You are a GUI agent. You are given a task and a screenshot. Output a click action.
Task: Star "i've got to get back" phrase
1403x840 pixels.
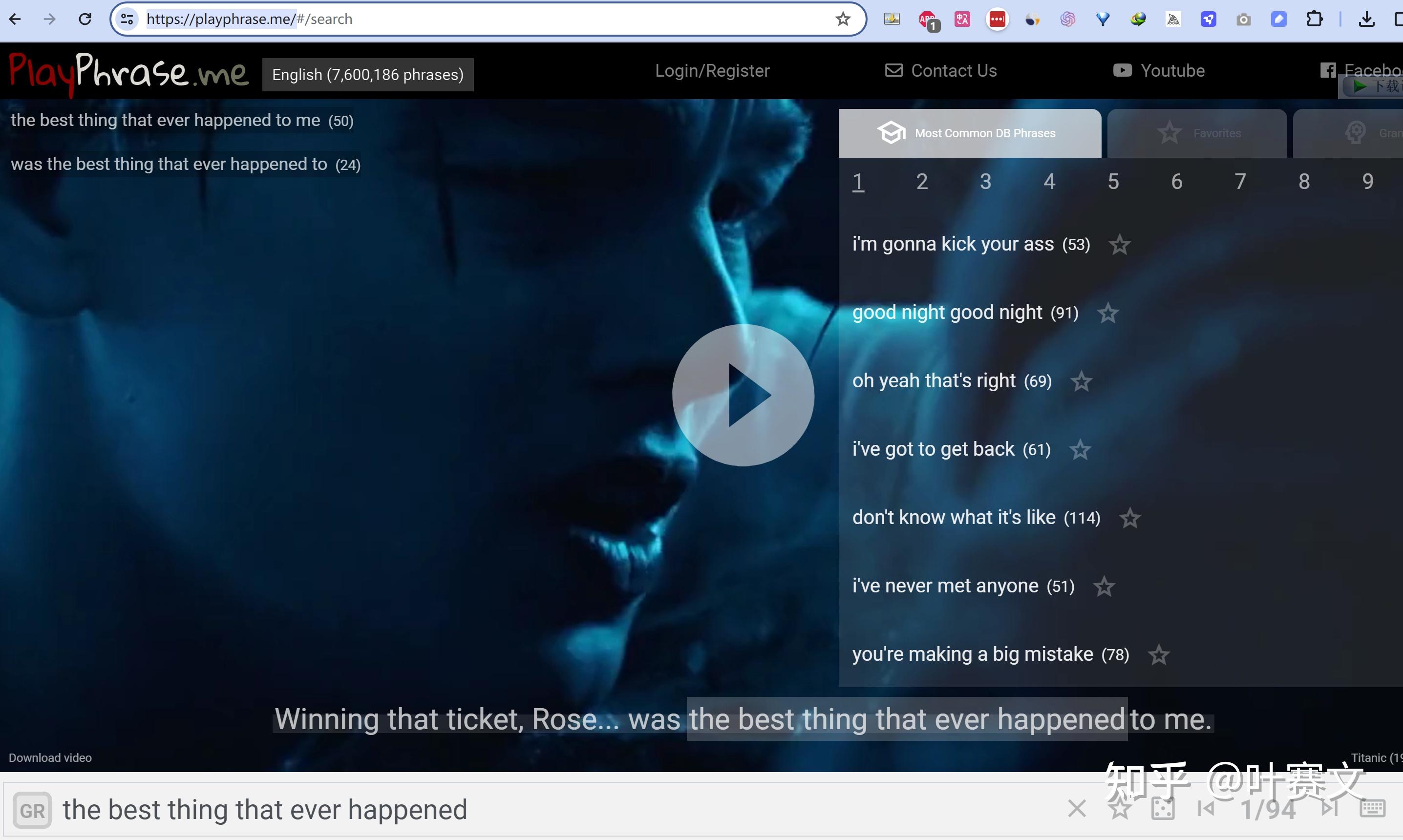click(1080, 450)
